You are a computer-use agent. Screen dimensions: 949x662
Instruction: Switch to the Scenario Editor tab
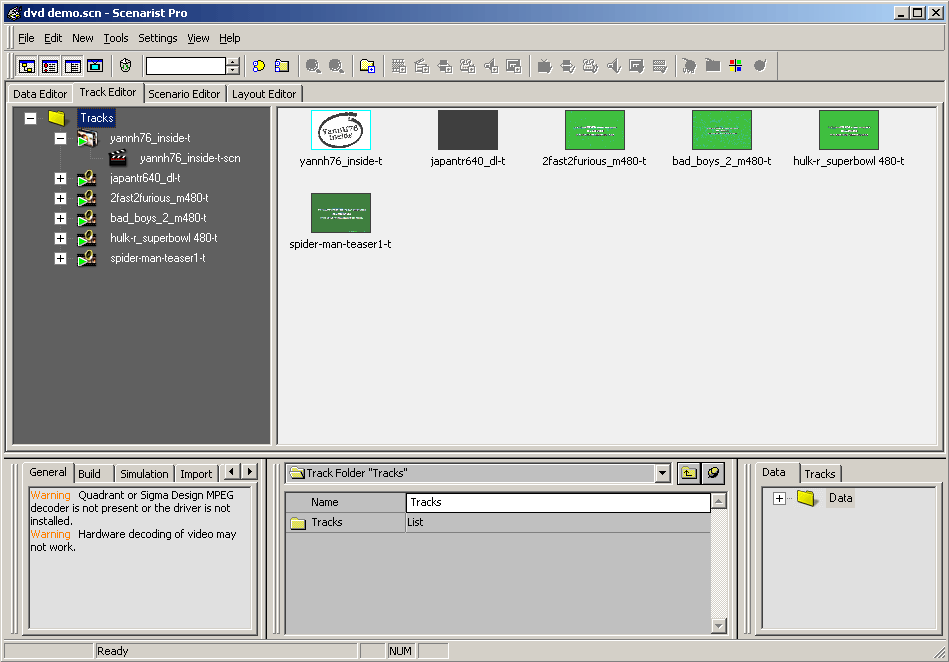point(184,94)
